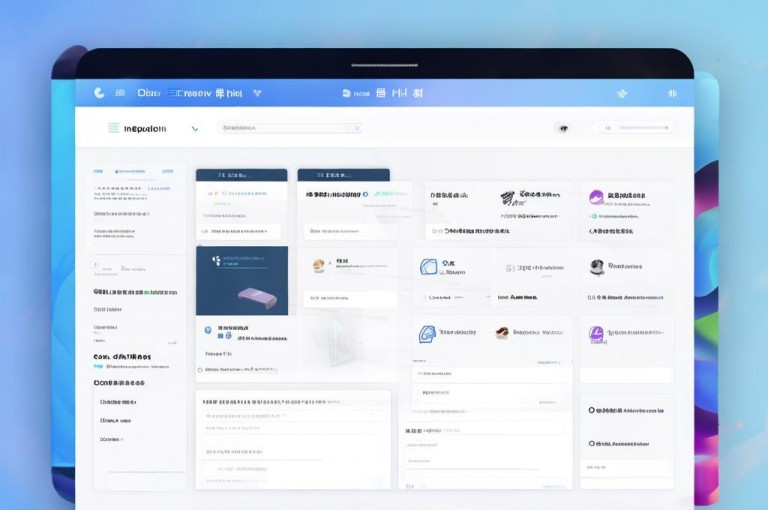This screenshot has height=510, width=768.
Task: Select the upper radio button in the bottom-right card
Action: 591,410
